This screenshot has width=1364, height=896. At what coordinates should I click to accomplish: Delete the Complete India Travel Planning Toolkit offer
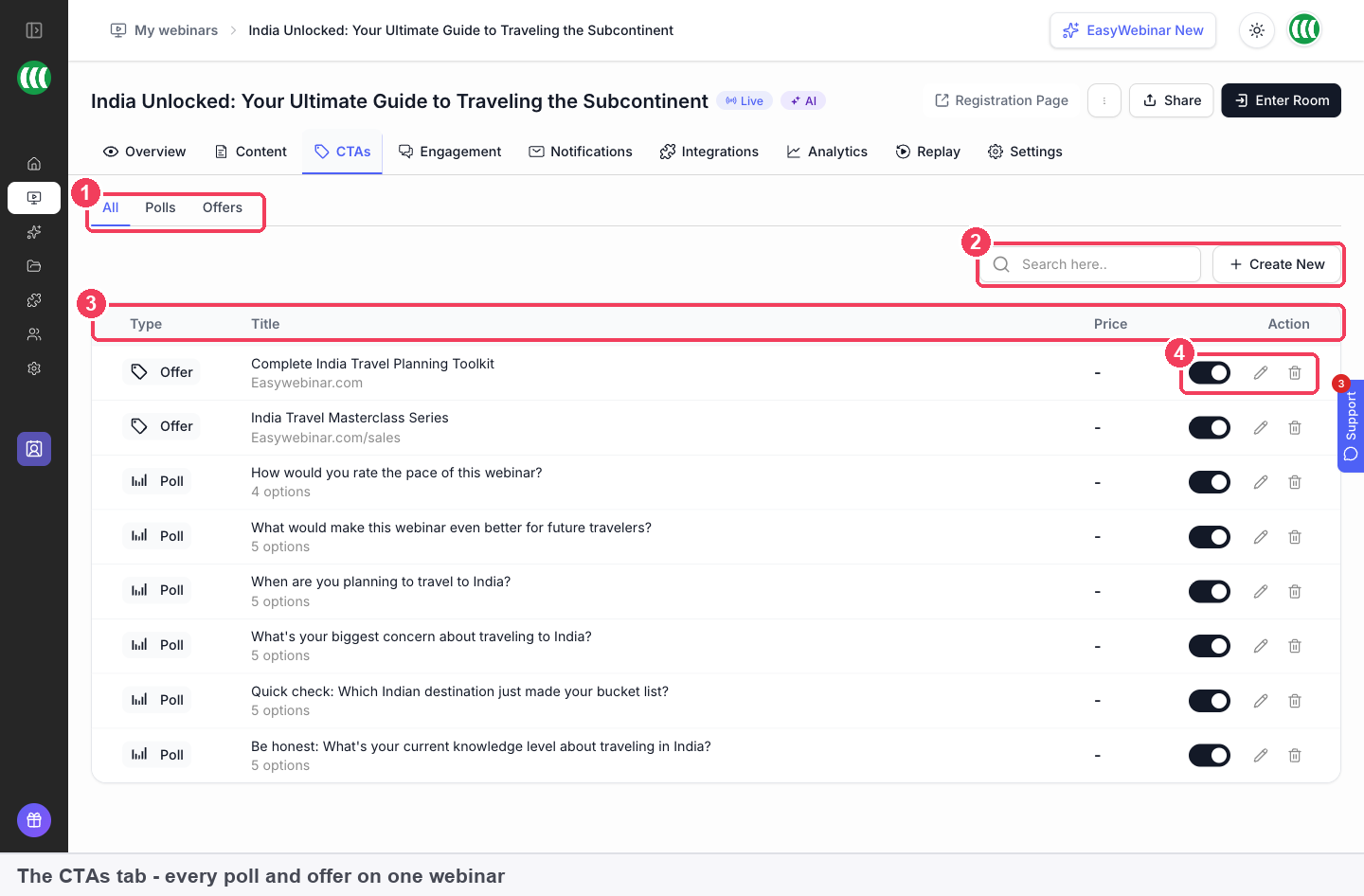tap(1295, 373)
